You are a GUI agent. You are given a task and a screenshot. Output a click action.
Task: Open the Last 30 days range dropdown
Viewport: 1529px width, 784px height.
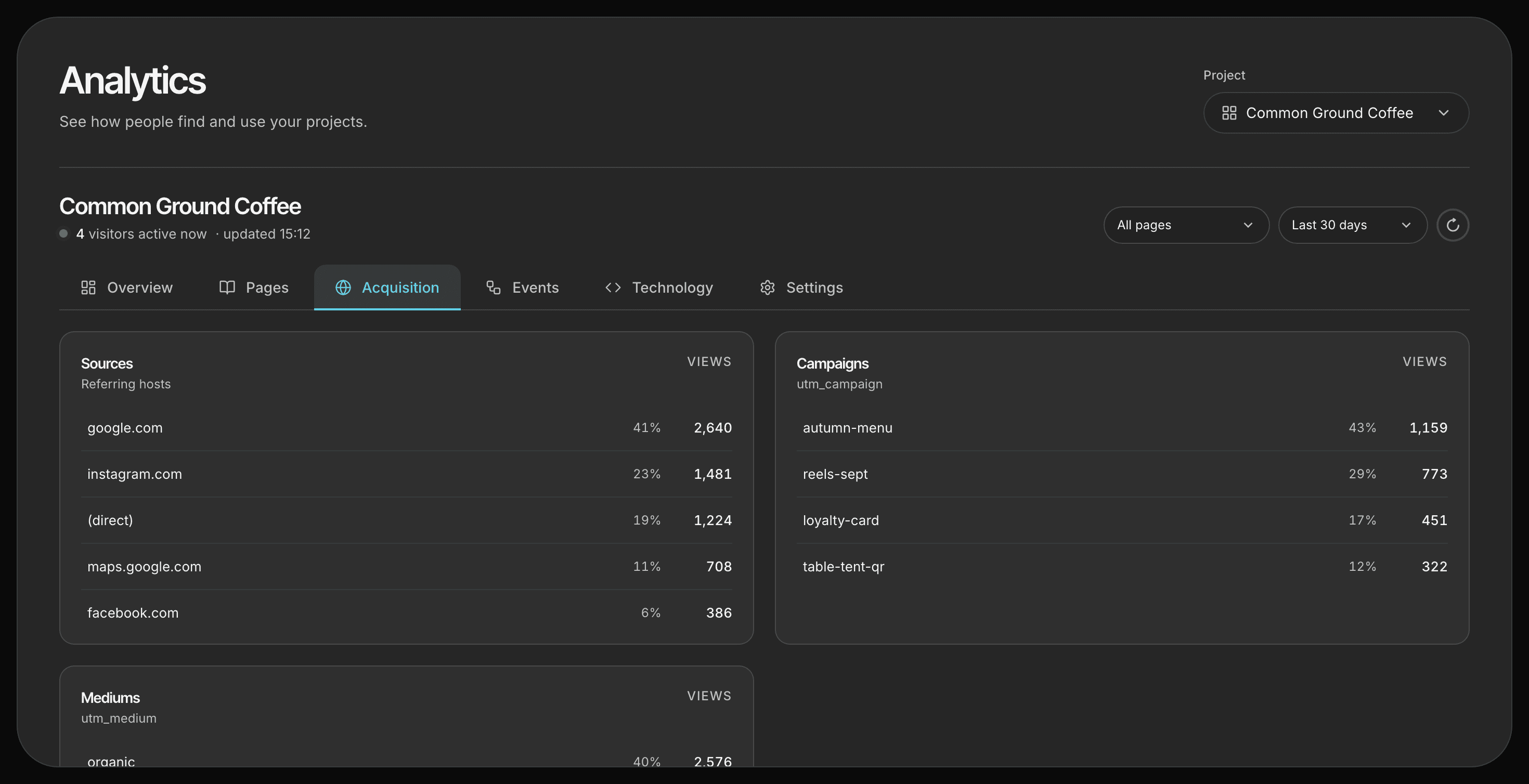coord(1353,225)
